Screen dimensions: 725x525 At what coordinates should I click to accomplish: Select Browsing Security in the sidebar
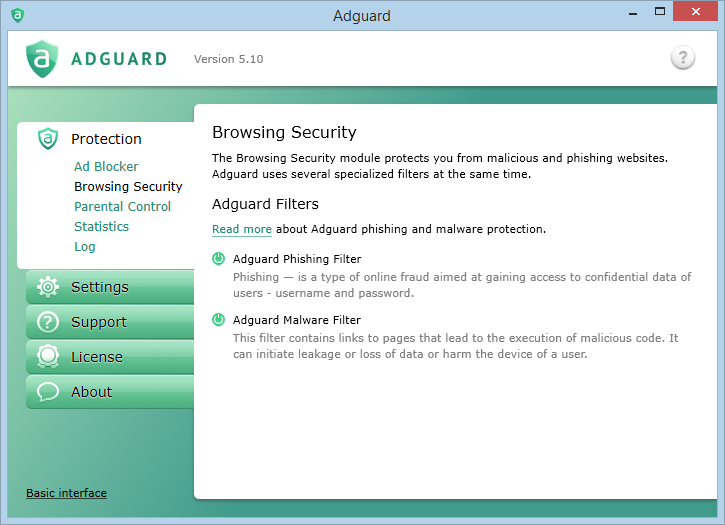(x=128, y=186)
